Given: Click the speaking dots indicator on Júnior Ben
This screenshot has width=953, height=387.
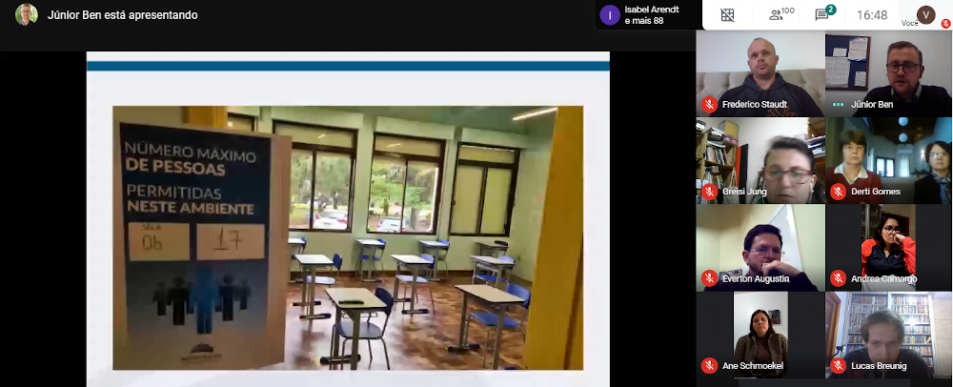Looking at the screenshot, I should coord(838,104).
